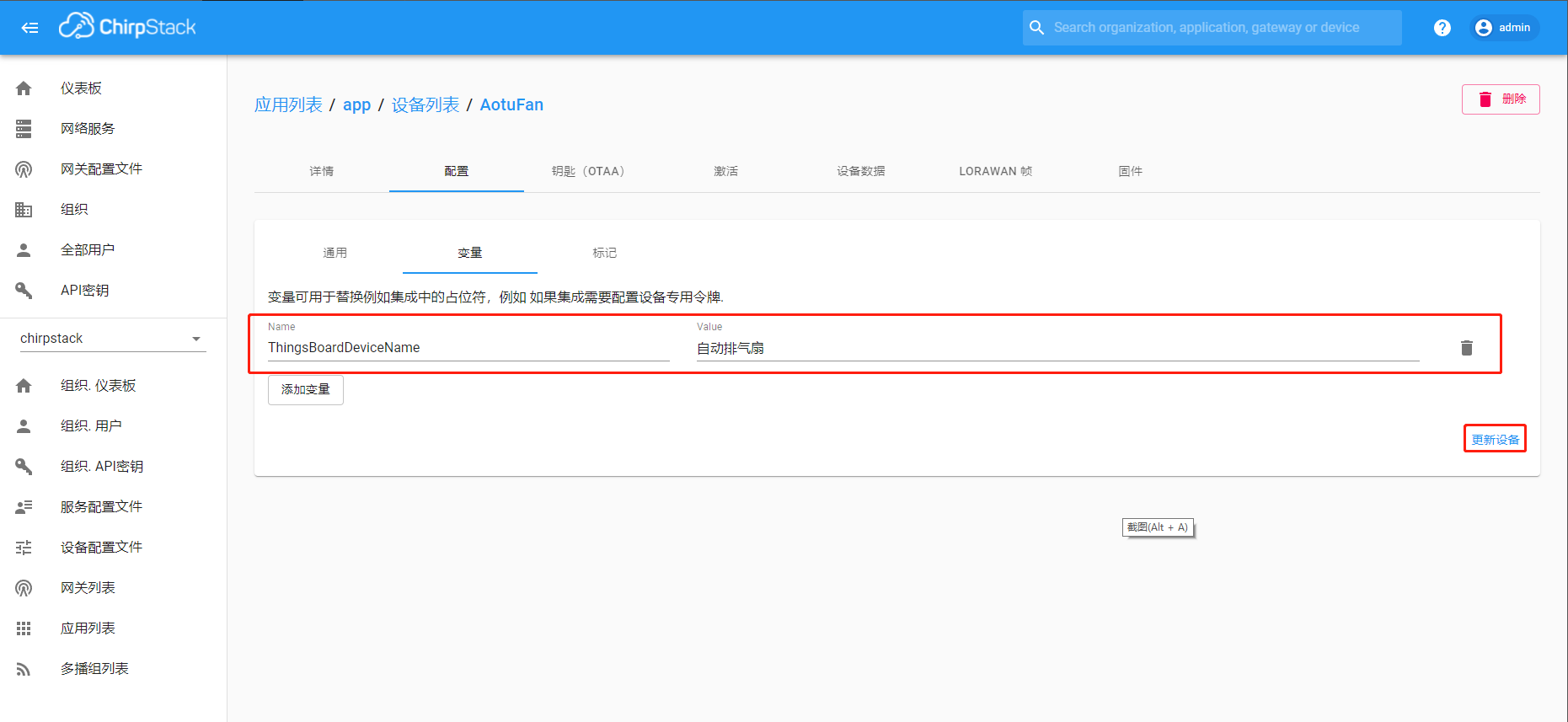Open 设备配置文件 in the sidebar
Viewport: 1568px width, 722px height.
click(x=101, y=548)
